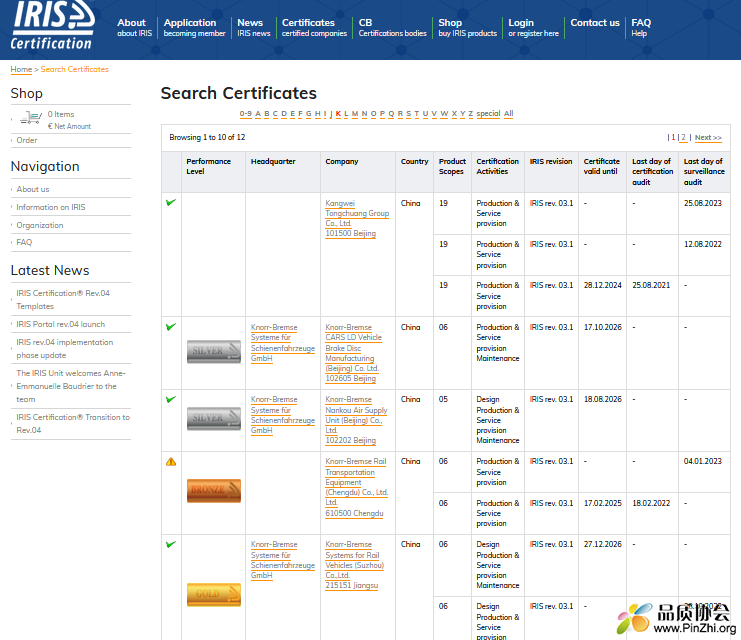Click the Gold performance level badge
The width and height of the screenshot is (741, 640).
[x=214, y=594]
